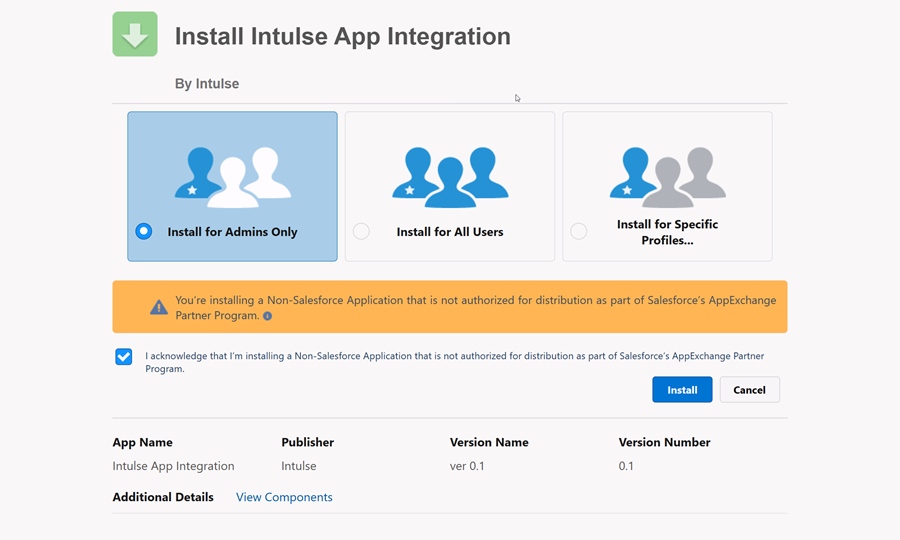Image resolution: width=900 pixels, height=540 pixels.
Task: Click the Intulse App Integration app name value
Action: [173, 466]
